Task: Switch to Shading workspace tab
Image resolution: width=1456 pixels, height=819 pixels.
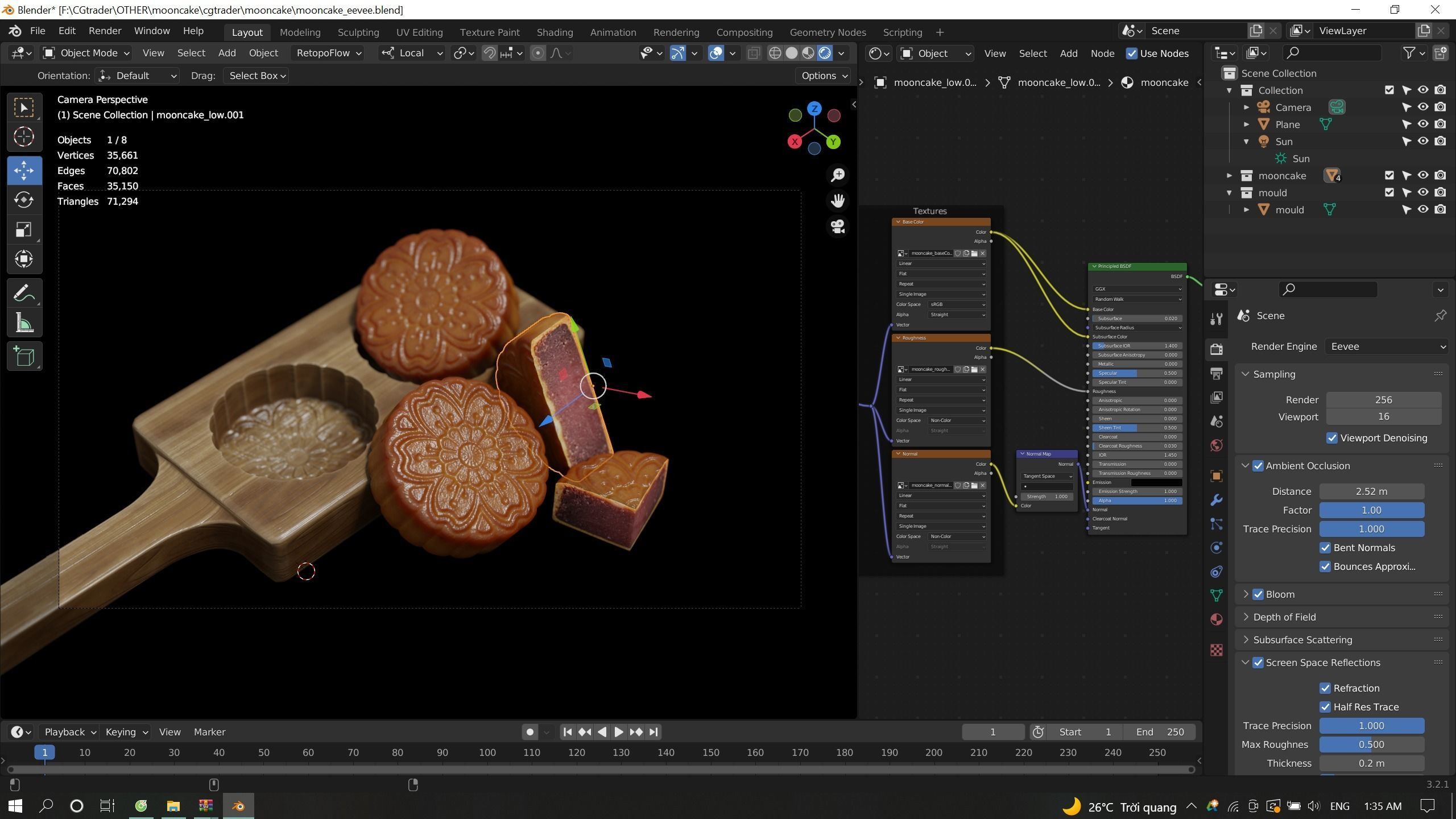Action: pyautogui.click(x=555, y=32)
